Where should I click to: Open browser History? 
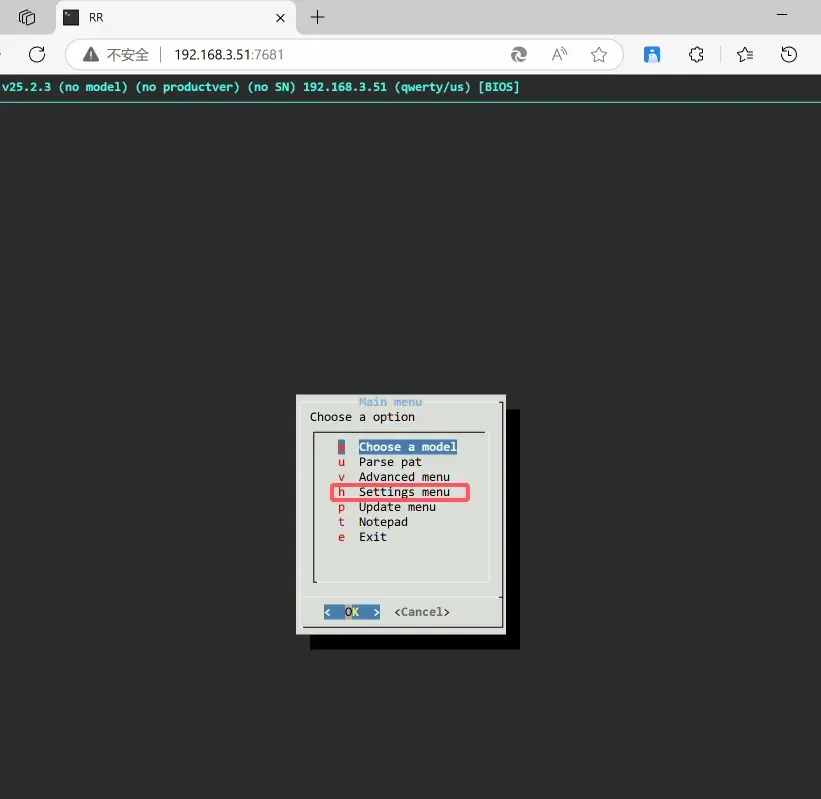(x=789, y=54)
